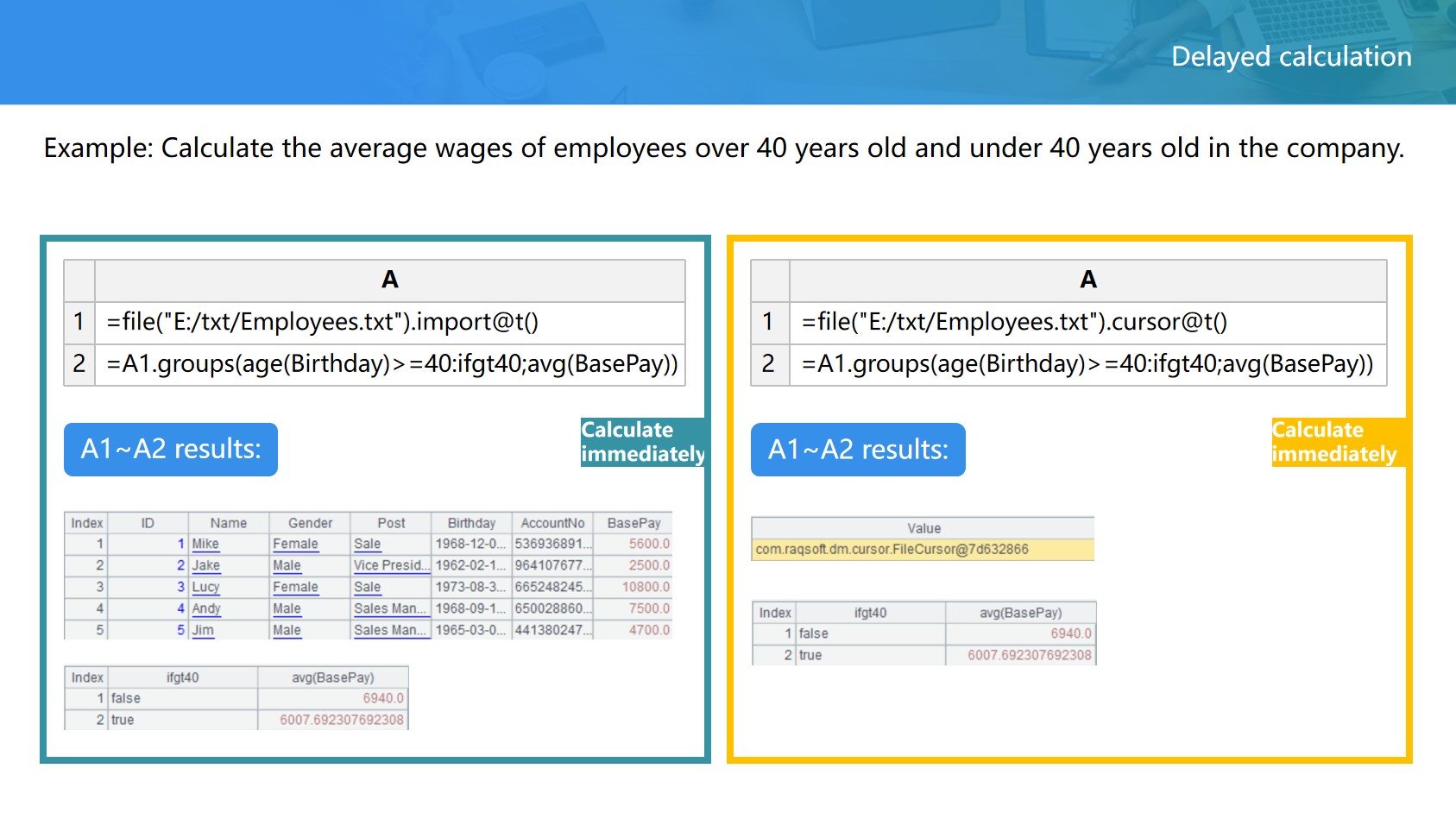Screen dimensions: 1456x819
Task: Click the A1~A2 results button in yellow panel
Action: [858, 450]
